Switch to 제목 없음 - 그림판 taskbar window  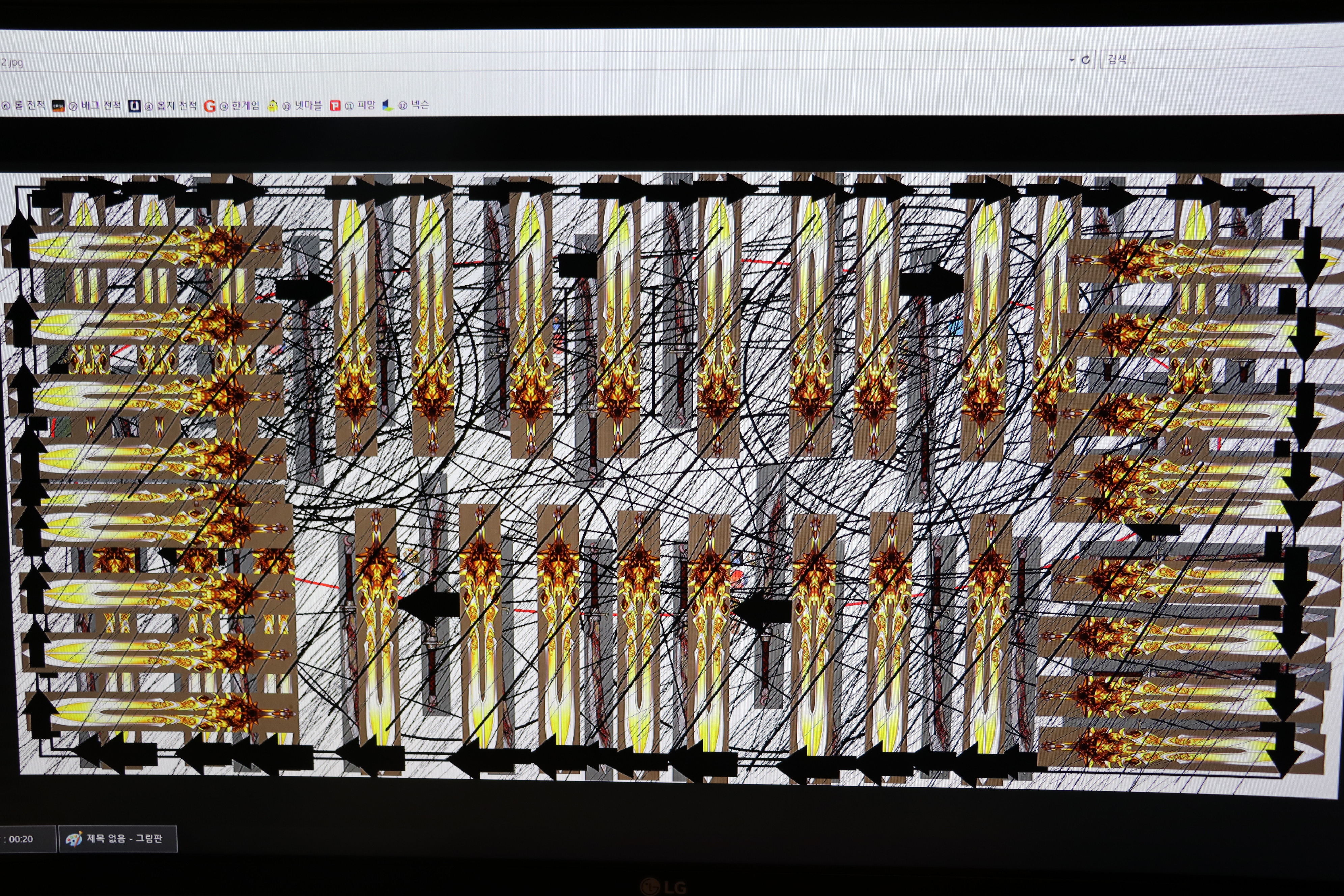click(118, 839)
